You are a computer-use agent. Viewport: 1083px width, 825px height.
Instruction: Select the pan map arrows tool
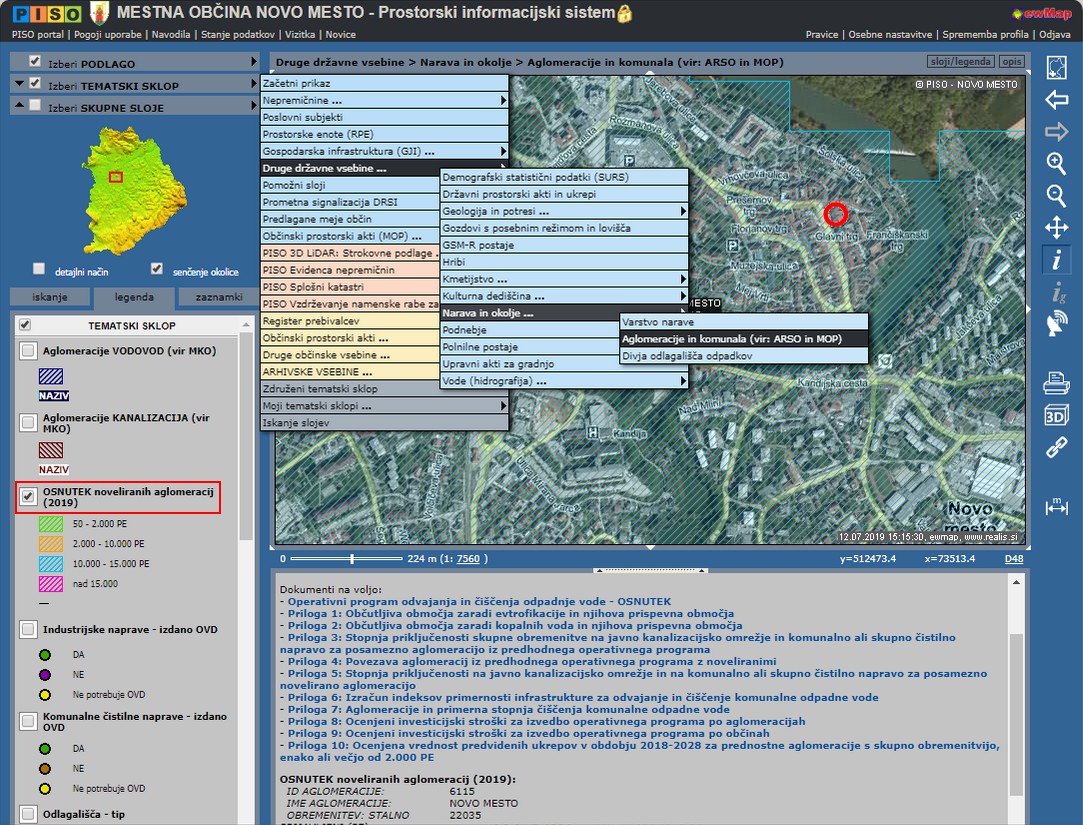(1056, 227)
